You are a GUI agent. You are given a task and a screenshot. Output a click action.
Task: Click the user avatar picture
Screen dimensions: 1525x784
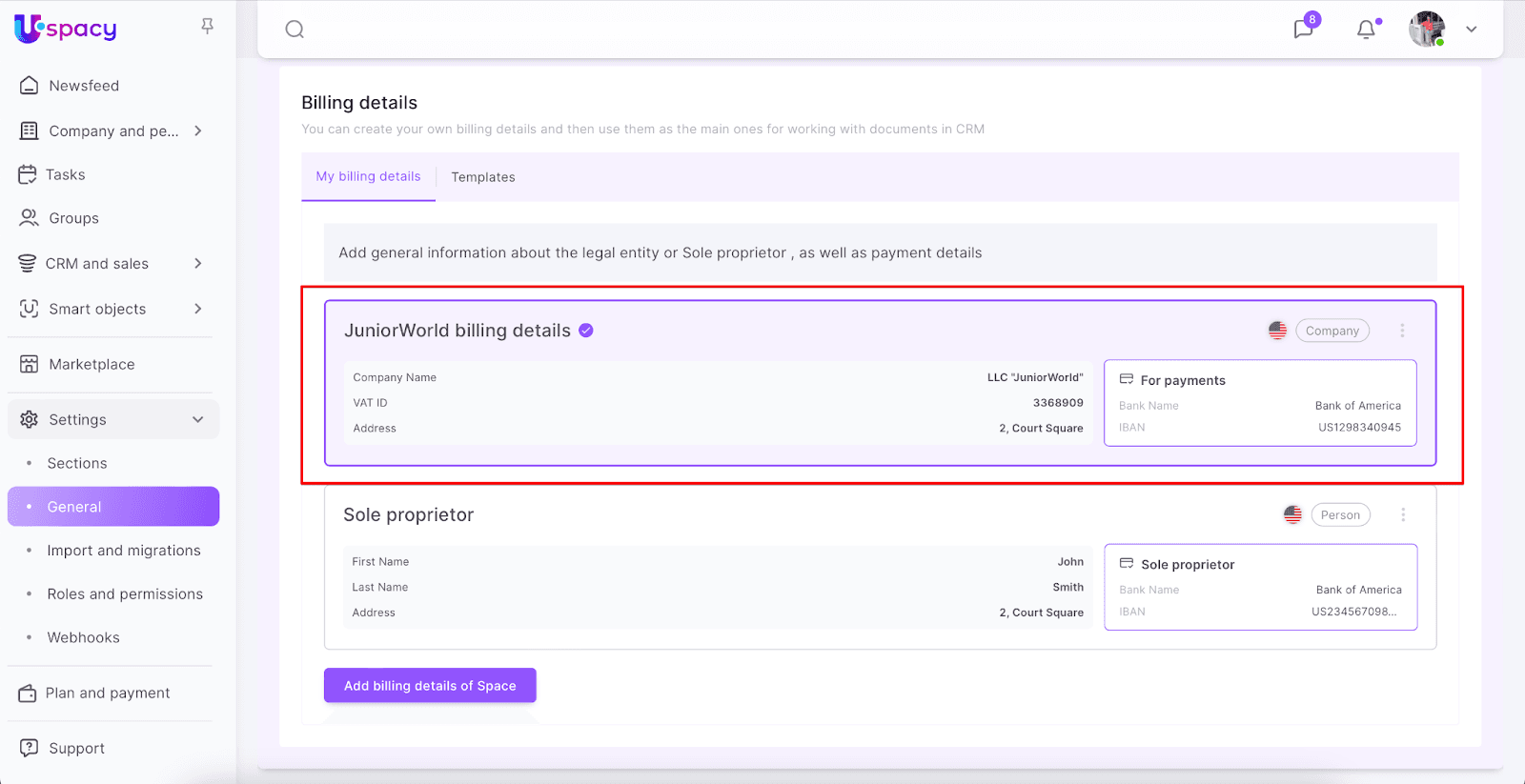pos(1426,30)
